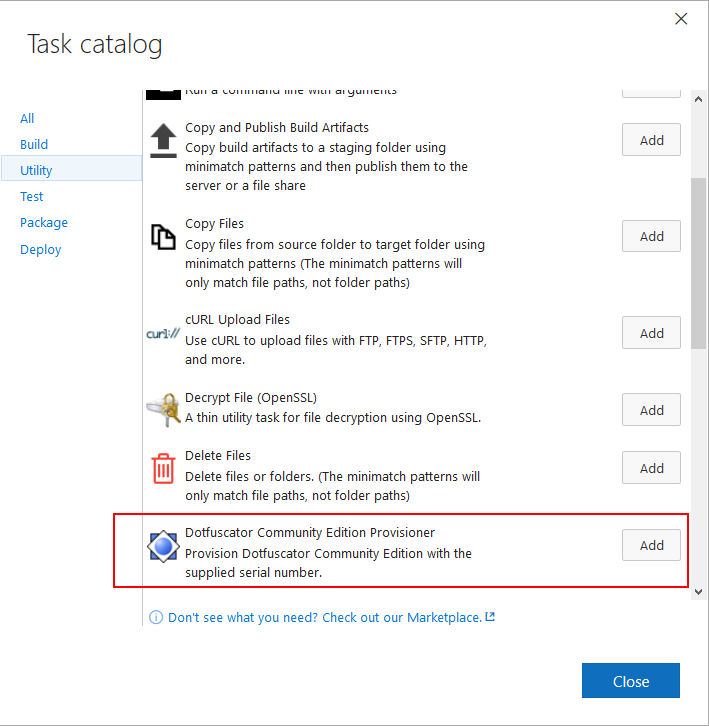Add the Decrypt File (OpenSSL) task

click(x=651, y=410)
